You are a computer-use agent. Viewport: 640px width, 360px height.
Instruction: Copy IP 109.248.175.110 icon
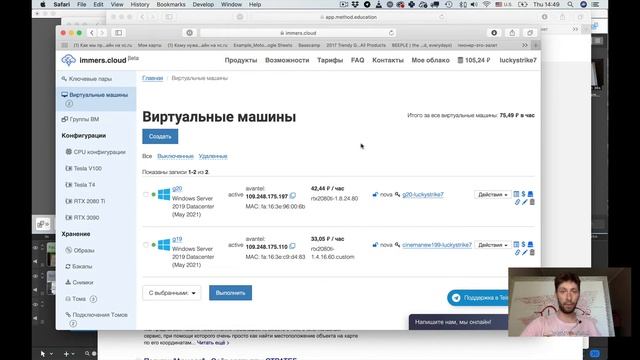pos(292,247)
